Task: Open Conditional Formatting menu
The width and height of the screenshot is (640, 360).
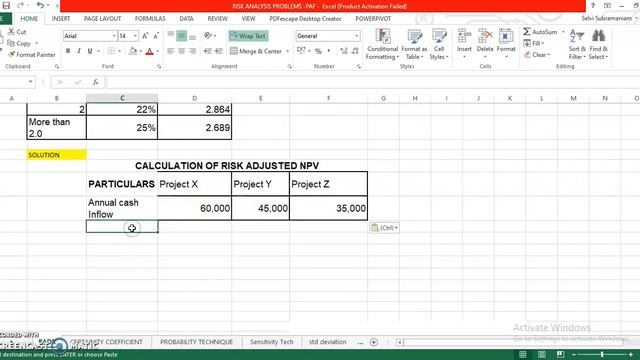Action: click(382, 44)
